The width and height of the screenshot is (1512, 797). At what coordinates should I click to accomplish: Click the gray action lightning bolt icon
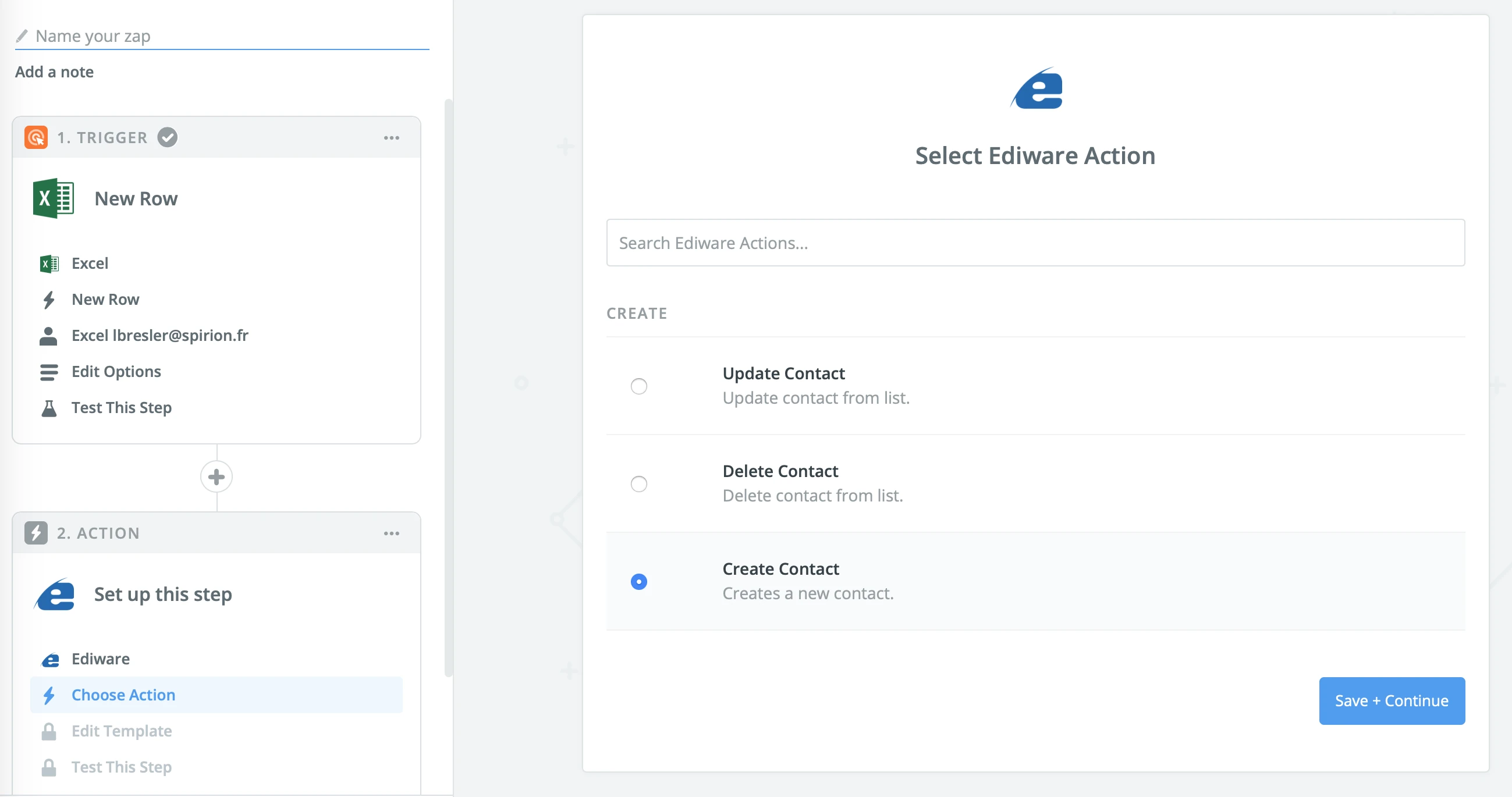(x=37, y=533)
